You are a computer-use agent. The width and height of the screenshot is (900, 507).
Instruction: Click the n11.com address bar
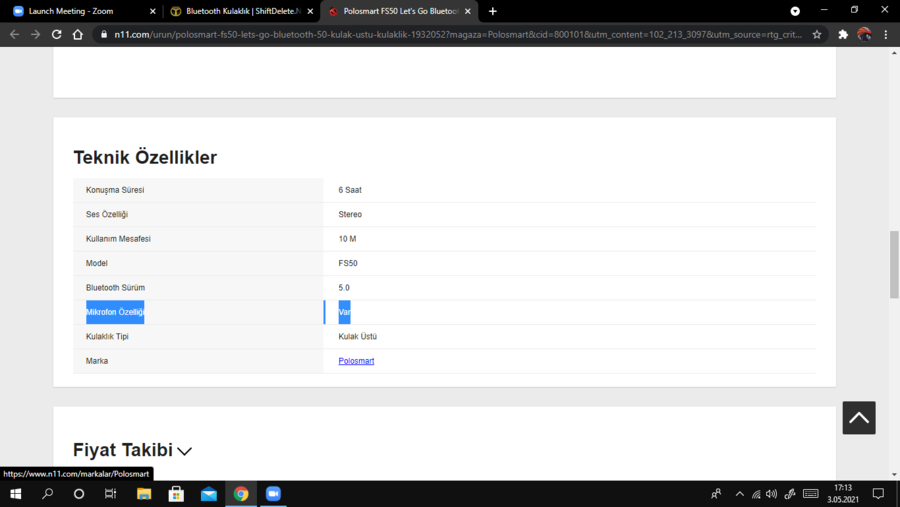[x=457, y=34]
